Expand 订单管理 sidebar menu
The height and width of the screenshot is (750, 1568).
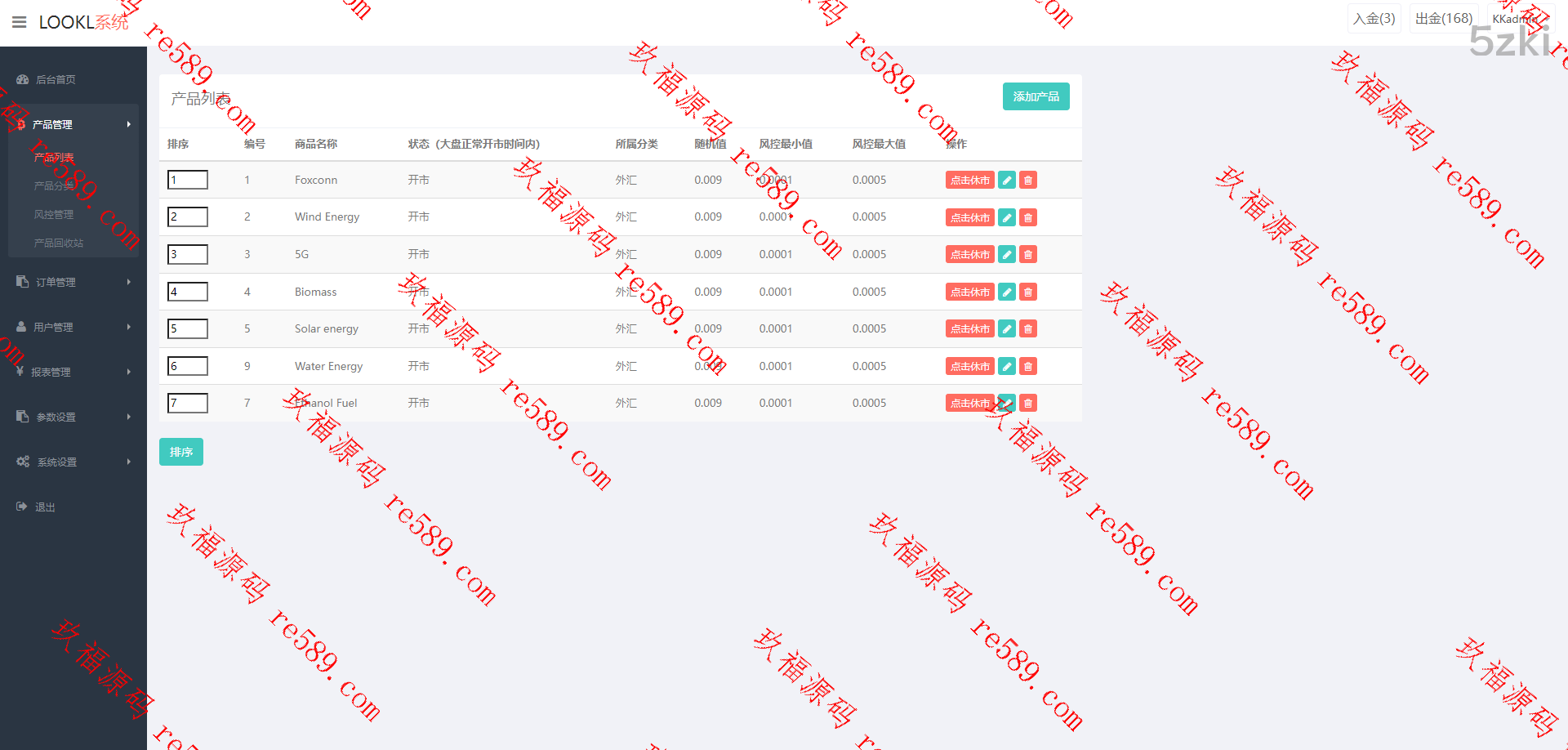(x=73, y=282)
